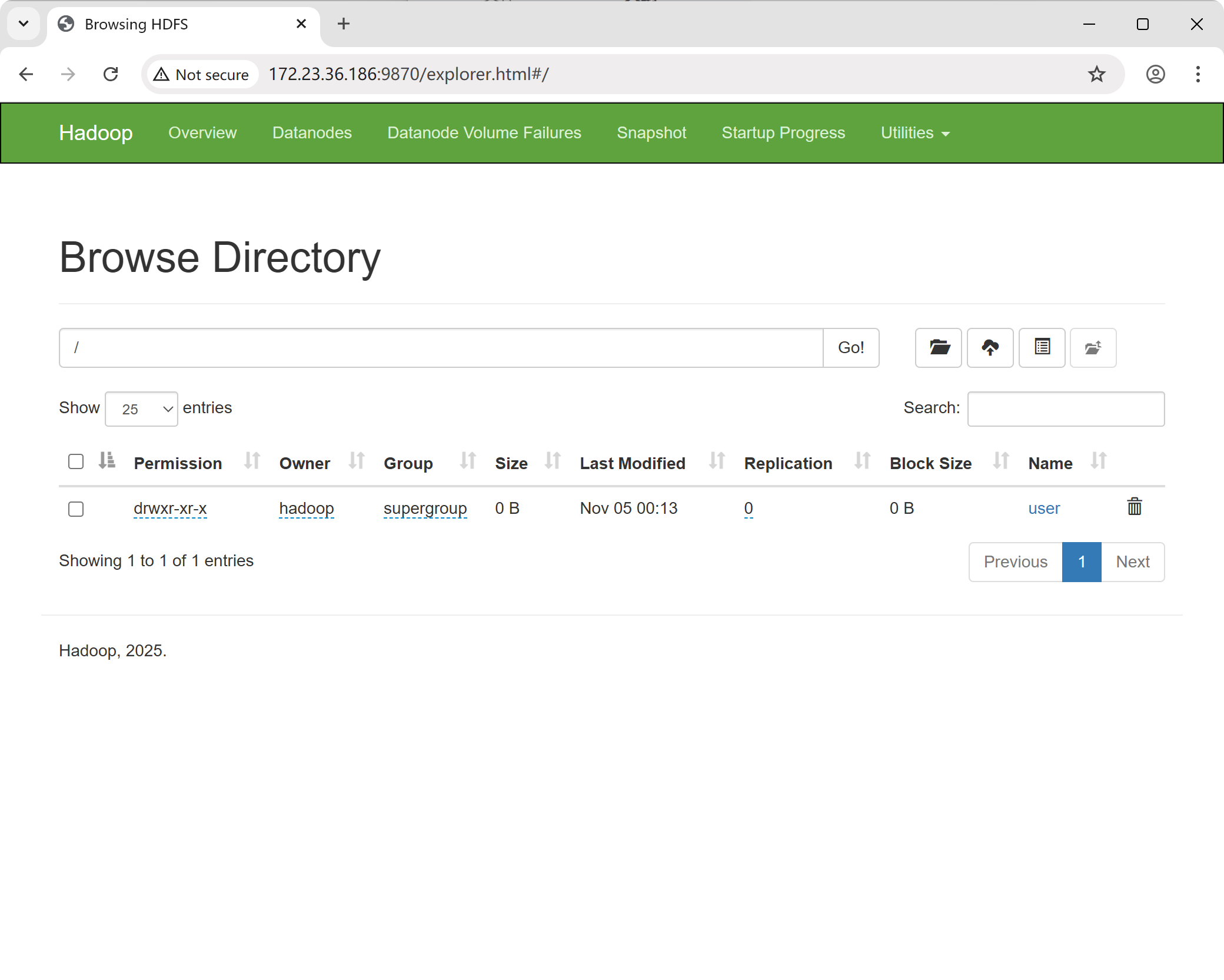Open the user directory link

1044,508
